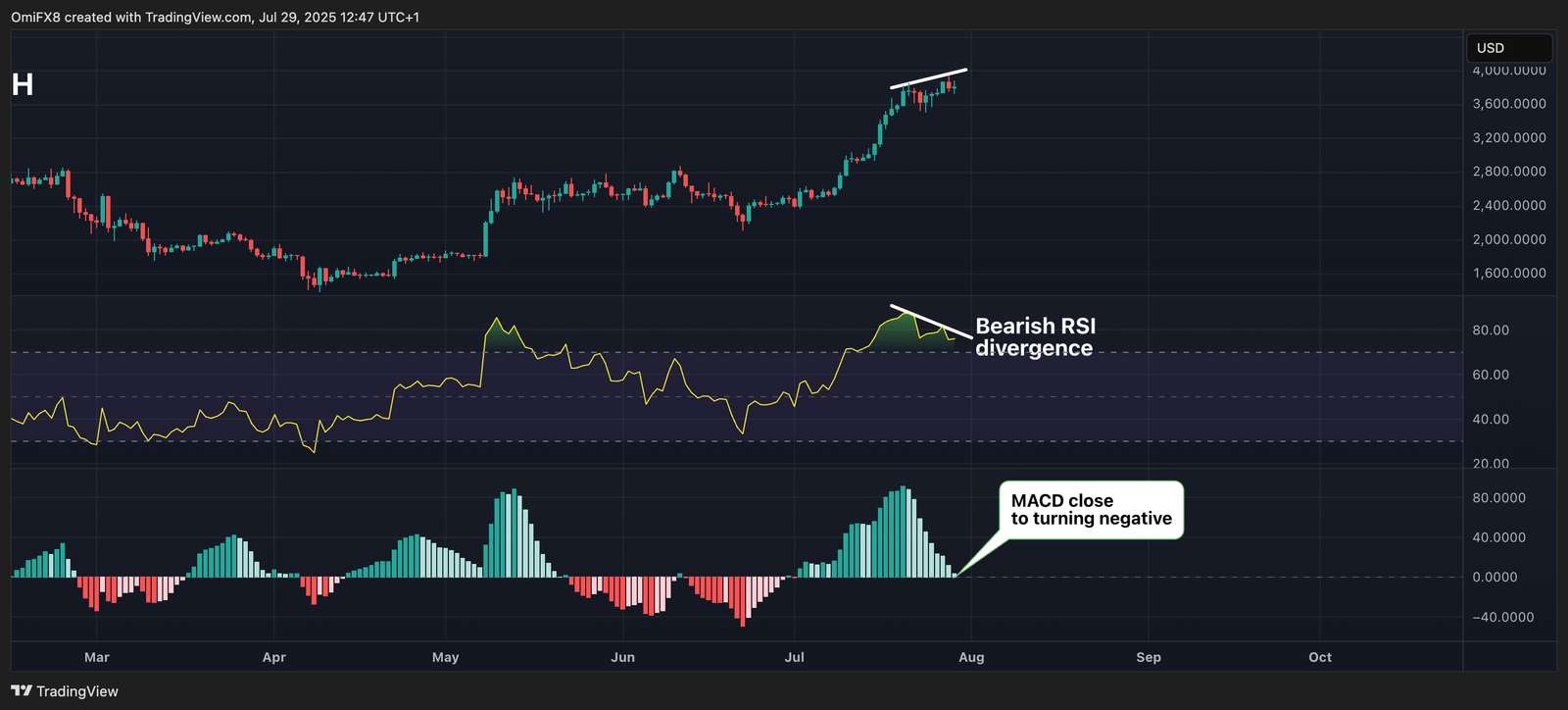Select the MACD close to turning negative callout
The image size is (1568, 710).
coord(1091,510)
